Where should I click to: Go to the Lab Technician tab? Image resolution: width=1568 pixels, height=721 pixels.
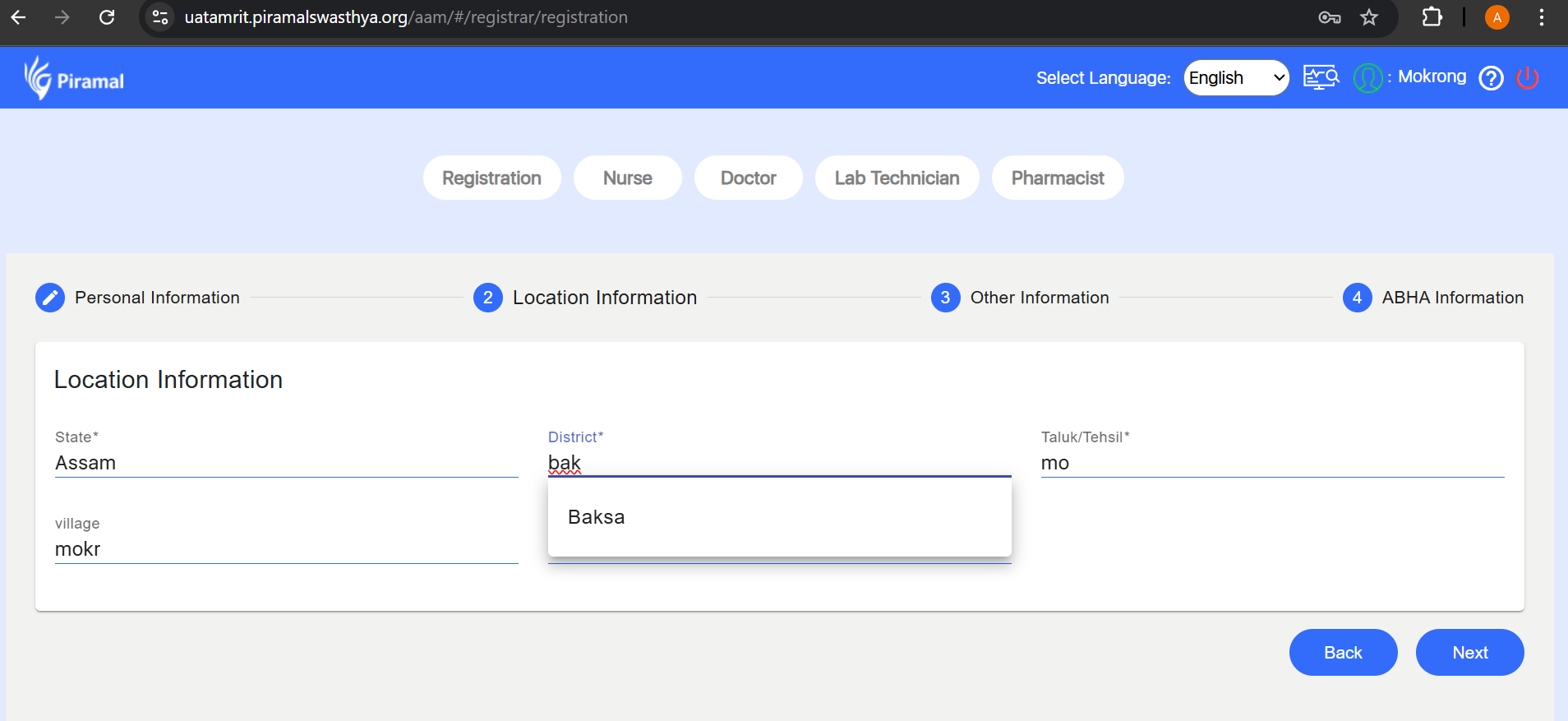click(897, 178)
